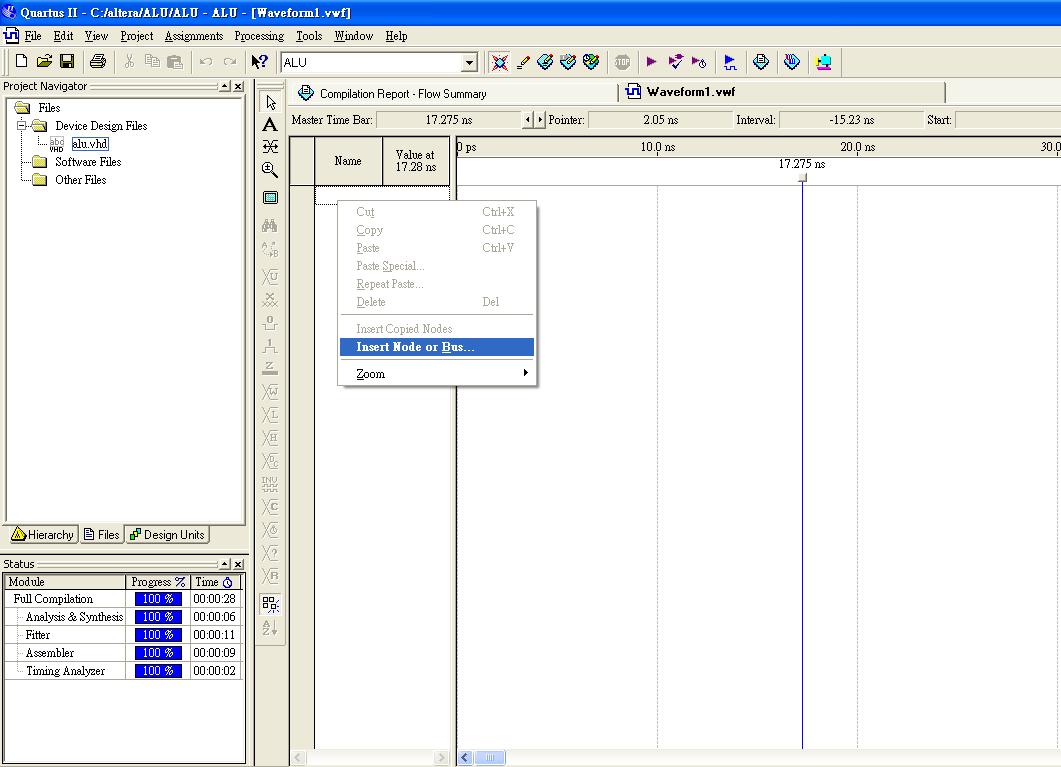The image size is (1061, 767).
Task: Click the master time bar handle
Action: (x=802, y=178)
